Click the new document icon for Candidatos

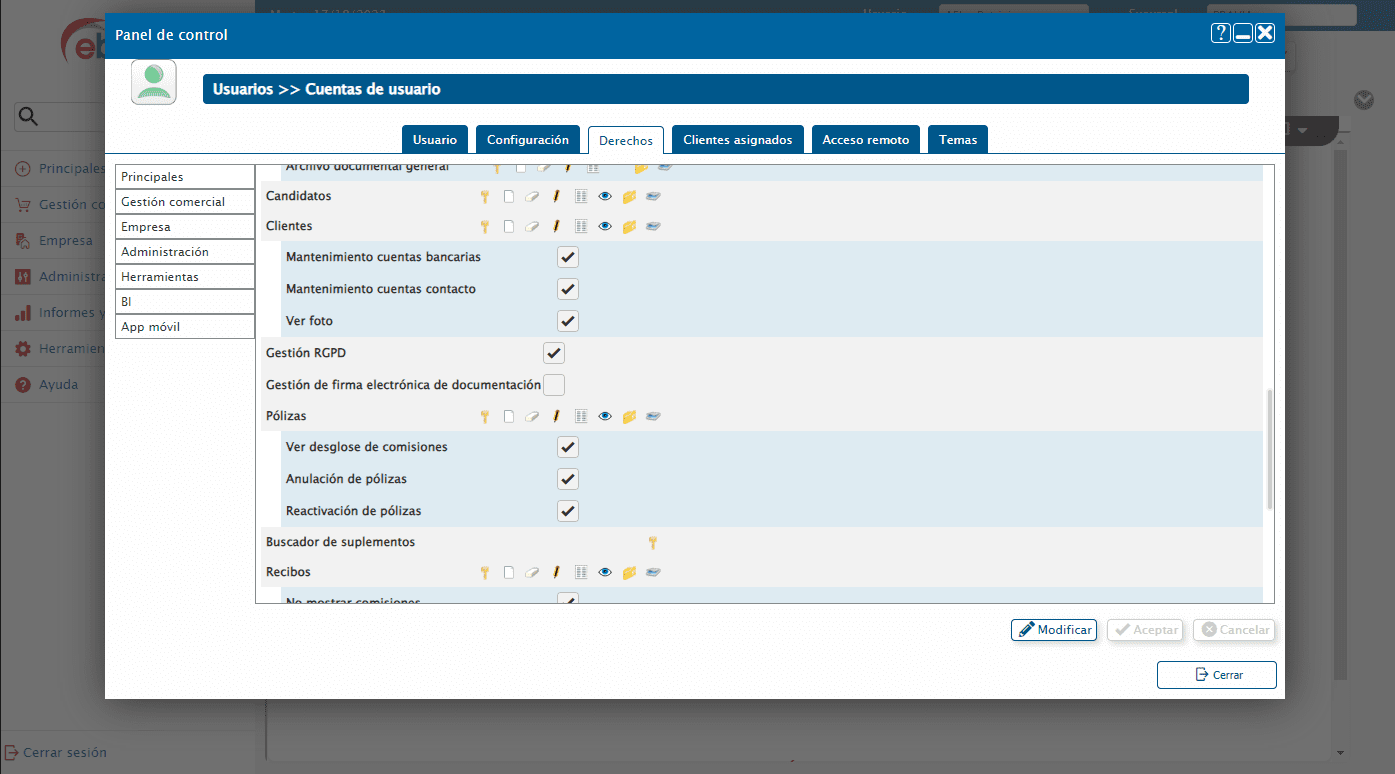509,197
